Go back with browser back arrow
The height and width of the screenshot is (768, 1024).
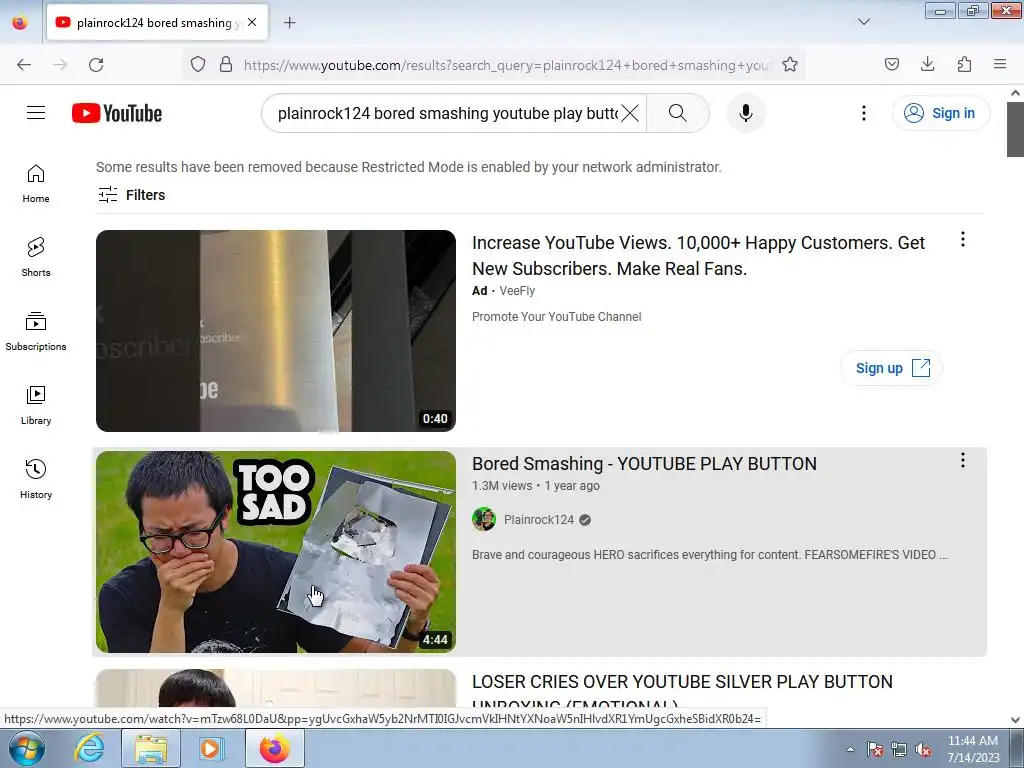tap(24, 65)
